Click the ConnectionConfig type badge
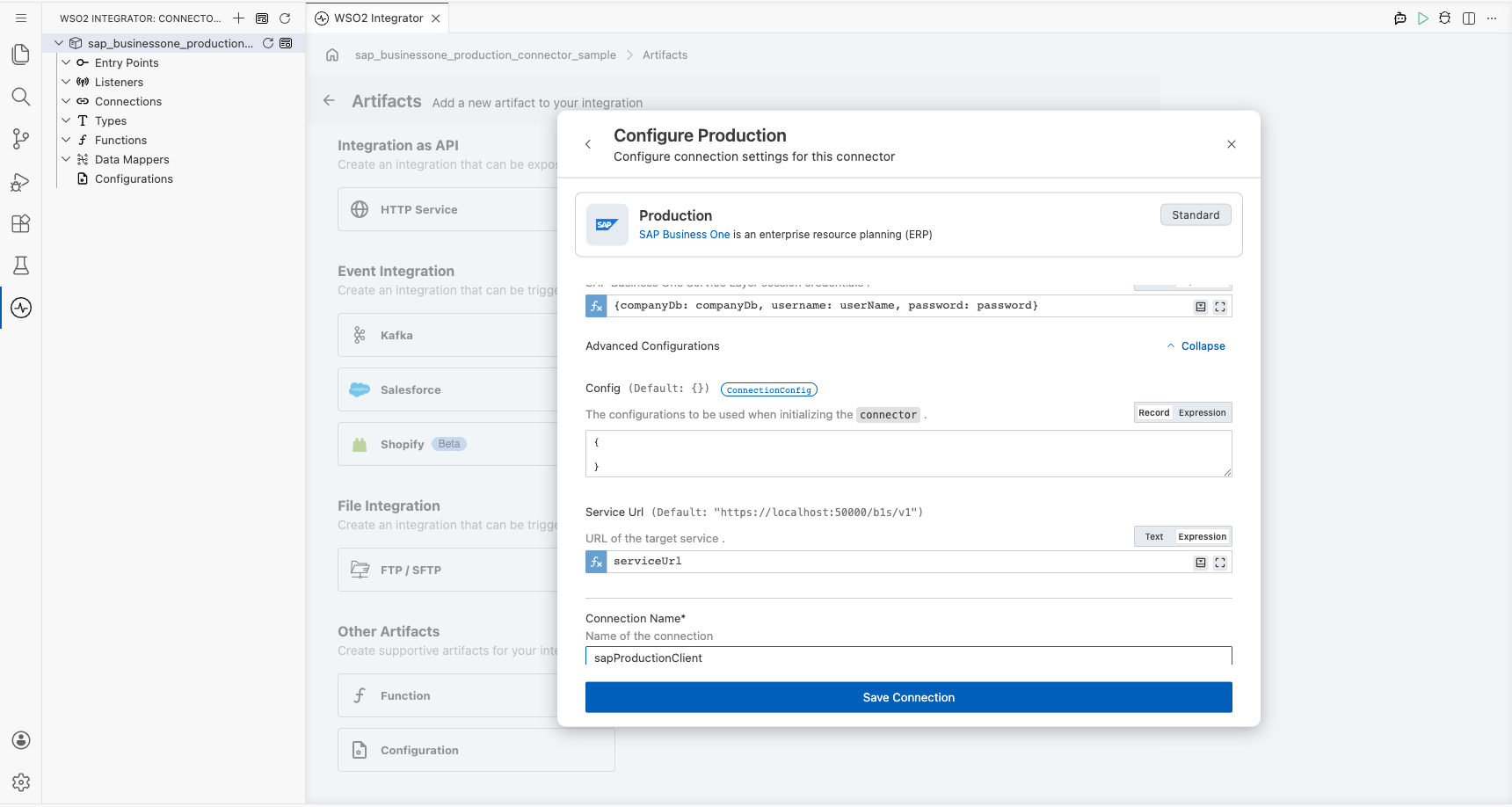This screenshot has width=1512, height=807. click(x=769, y=389)
